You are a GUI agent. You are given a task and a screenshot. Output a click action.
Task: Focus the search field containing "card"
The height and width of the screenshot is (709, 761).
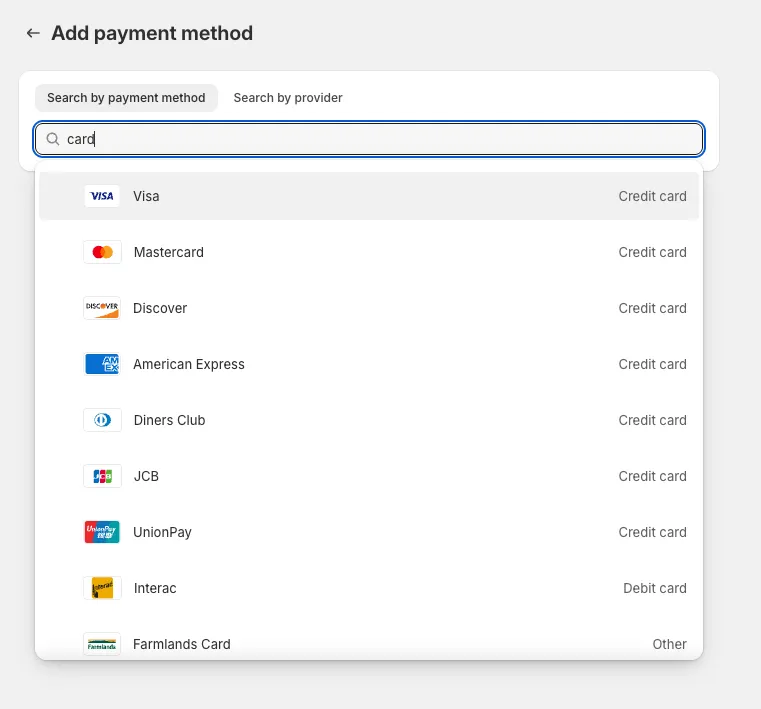[369, 139]
